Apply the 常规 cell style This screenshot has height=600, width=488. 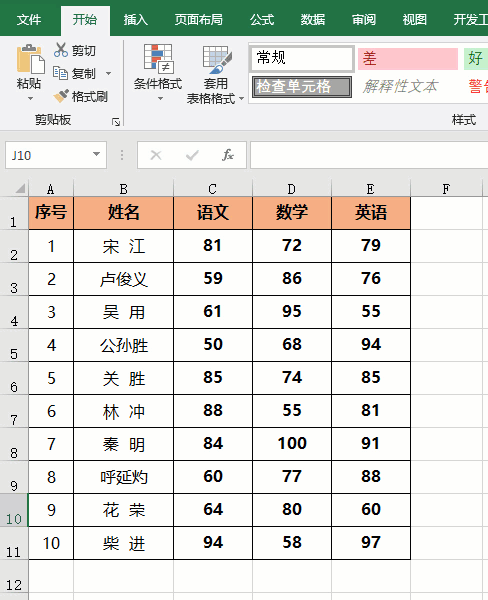[x=302, y=59]
